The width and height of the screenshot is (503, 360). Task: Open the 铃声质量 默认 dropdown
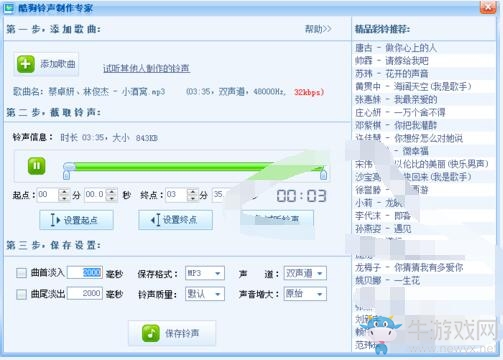tap(205, 294)
